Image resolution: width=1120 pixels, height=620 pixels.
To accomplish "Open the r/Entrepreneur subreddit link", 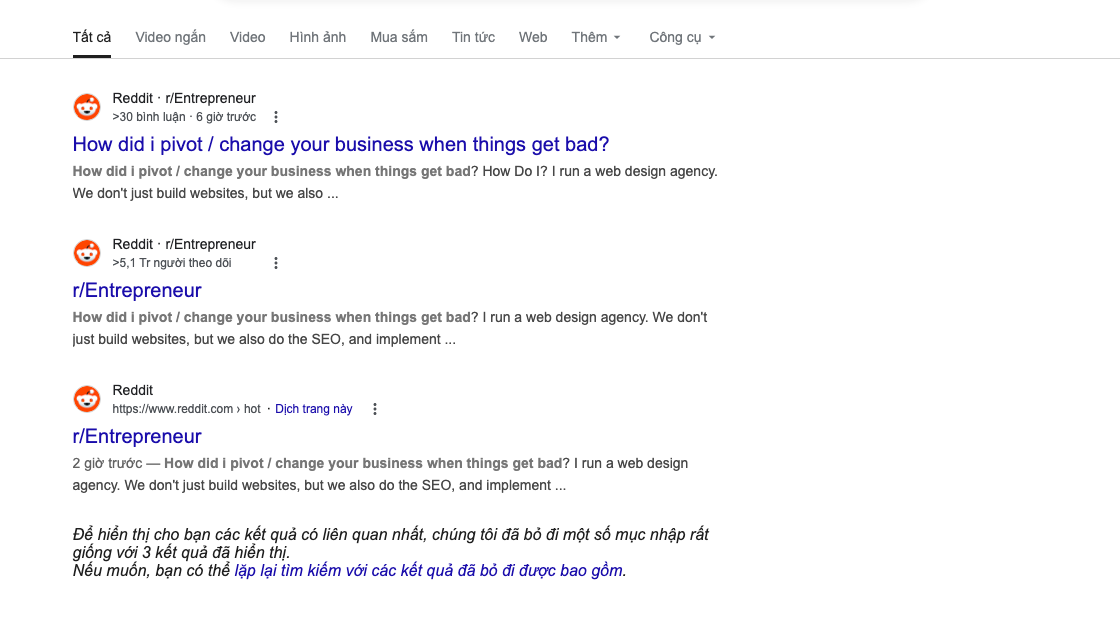I will (137, 290).
